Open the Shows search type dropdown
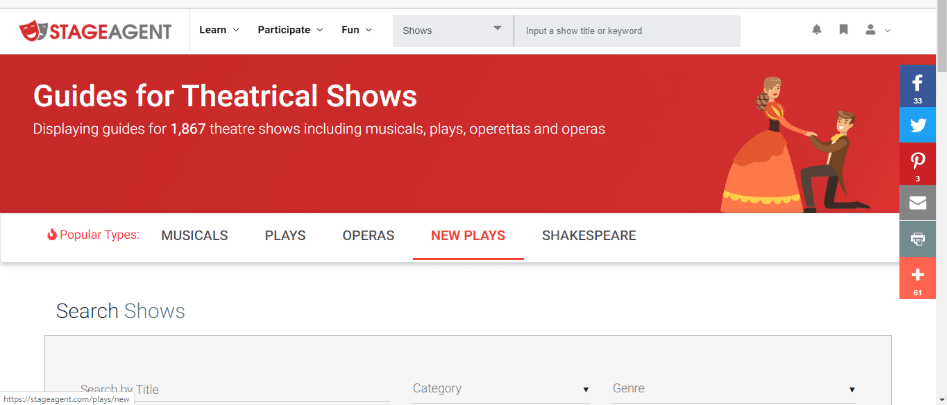The image size is (947, 405). (453, 31)
